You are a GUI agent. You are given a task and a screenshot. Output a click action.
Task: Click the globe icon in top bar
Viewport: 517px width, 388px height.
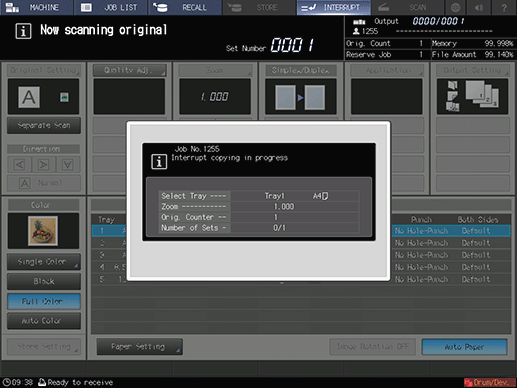click(x=455, y=7)
